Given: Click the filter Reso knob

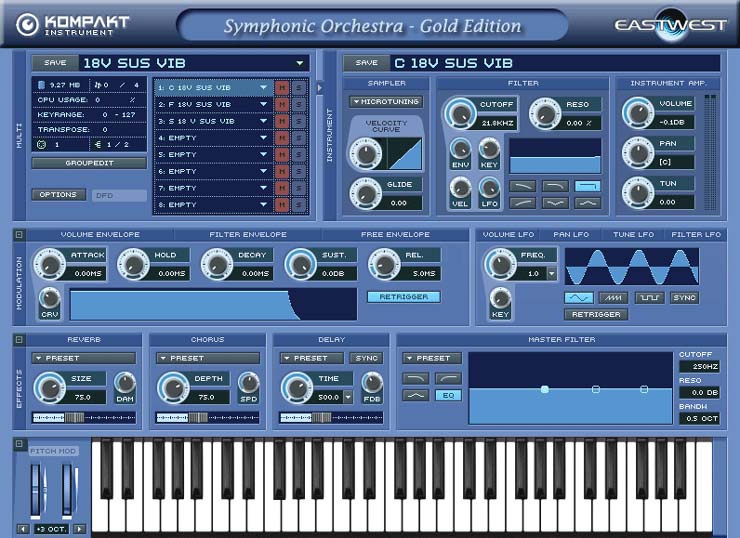Looking at the screenshot, I should point(545,114).
